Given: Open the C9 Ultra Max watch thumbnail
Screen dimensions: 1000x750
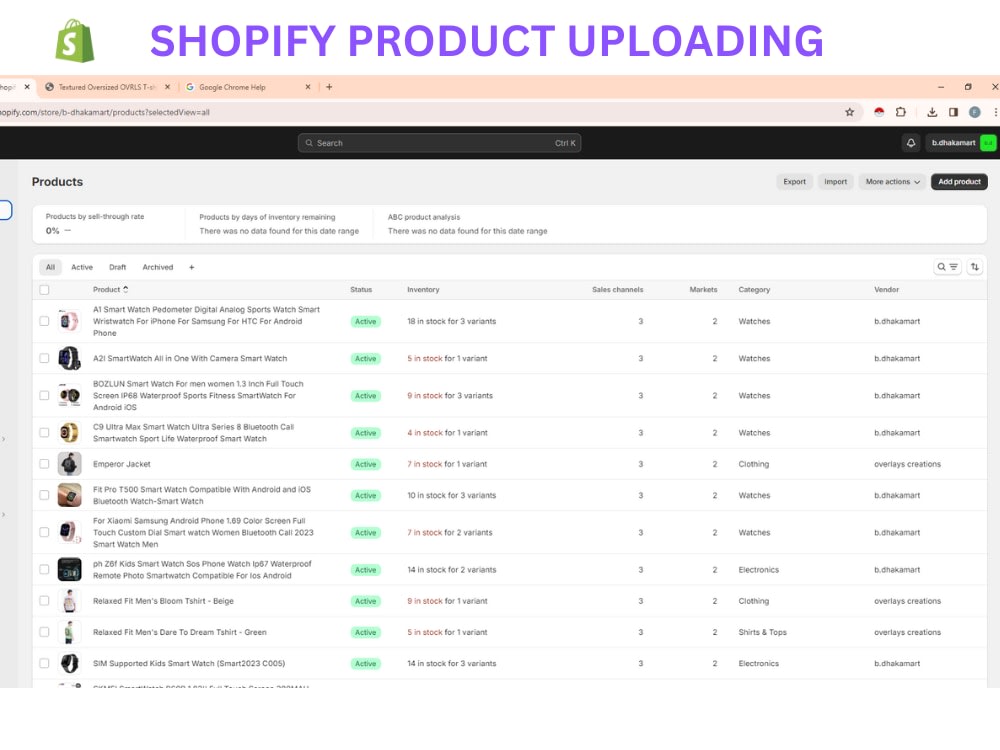Looking at the screenshot, I should [x=70, y=432].
